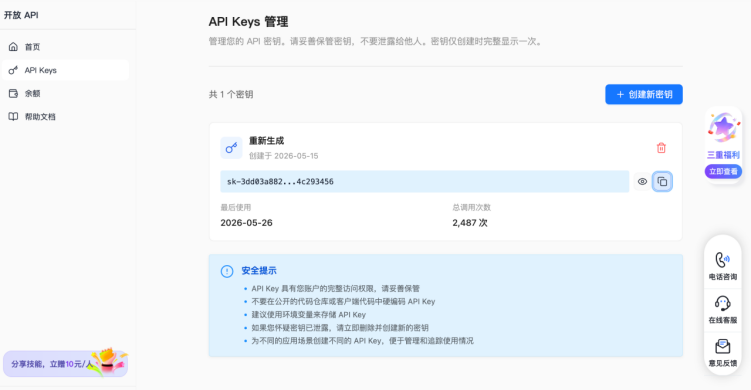The image size is (751, 390).
Task: Click the tip about 环境变量 storing API Key
Action: click(308, 315)
